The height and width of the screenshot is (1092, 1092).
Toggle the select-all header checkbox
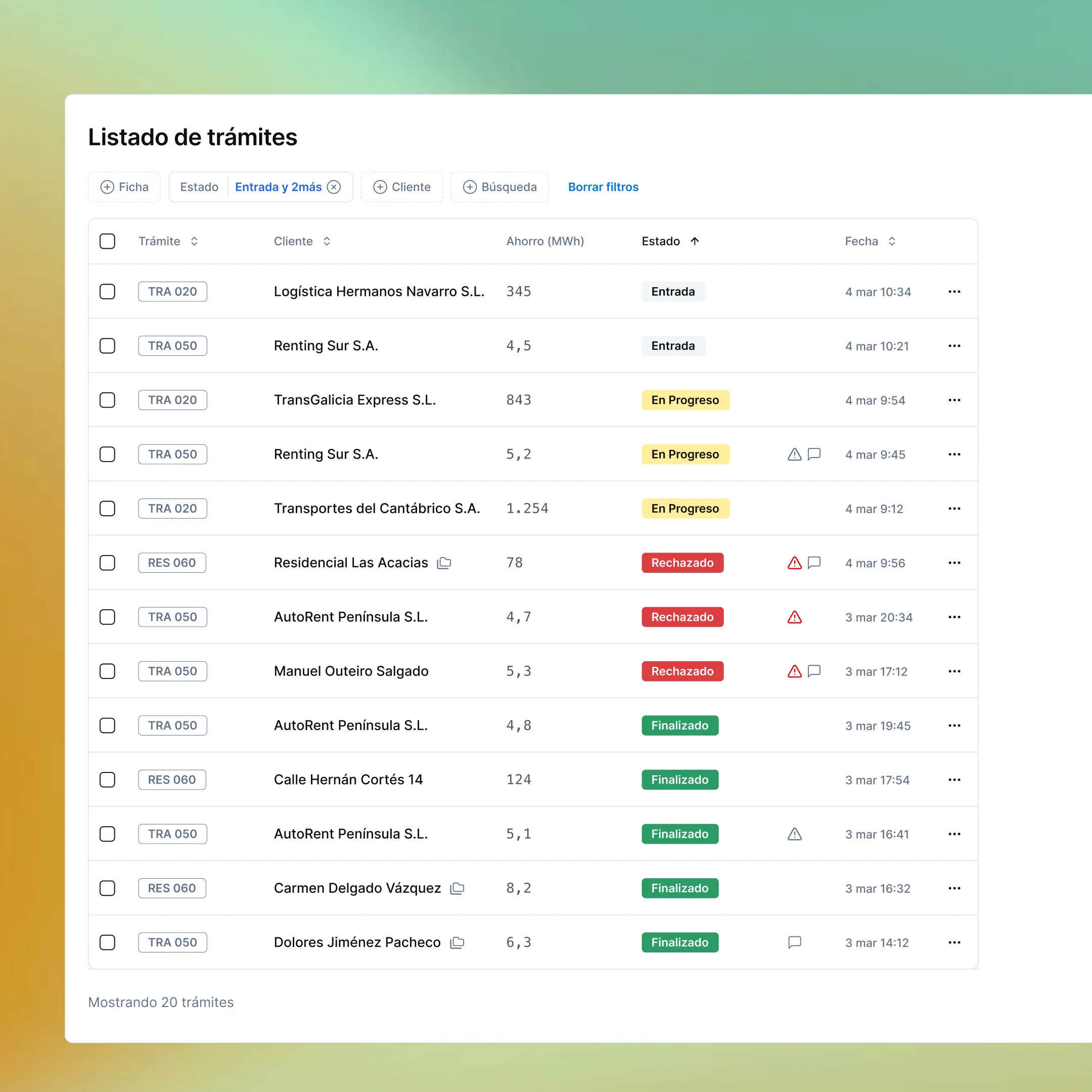pyautogui.click(x=107, y=241)
